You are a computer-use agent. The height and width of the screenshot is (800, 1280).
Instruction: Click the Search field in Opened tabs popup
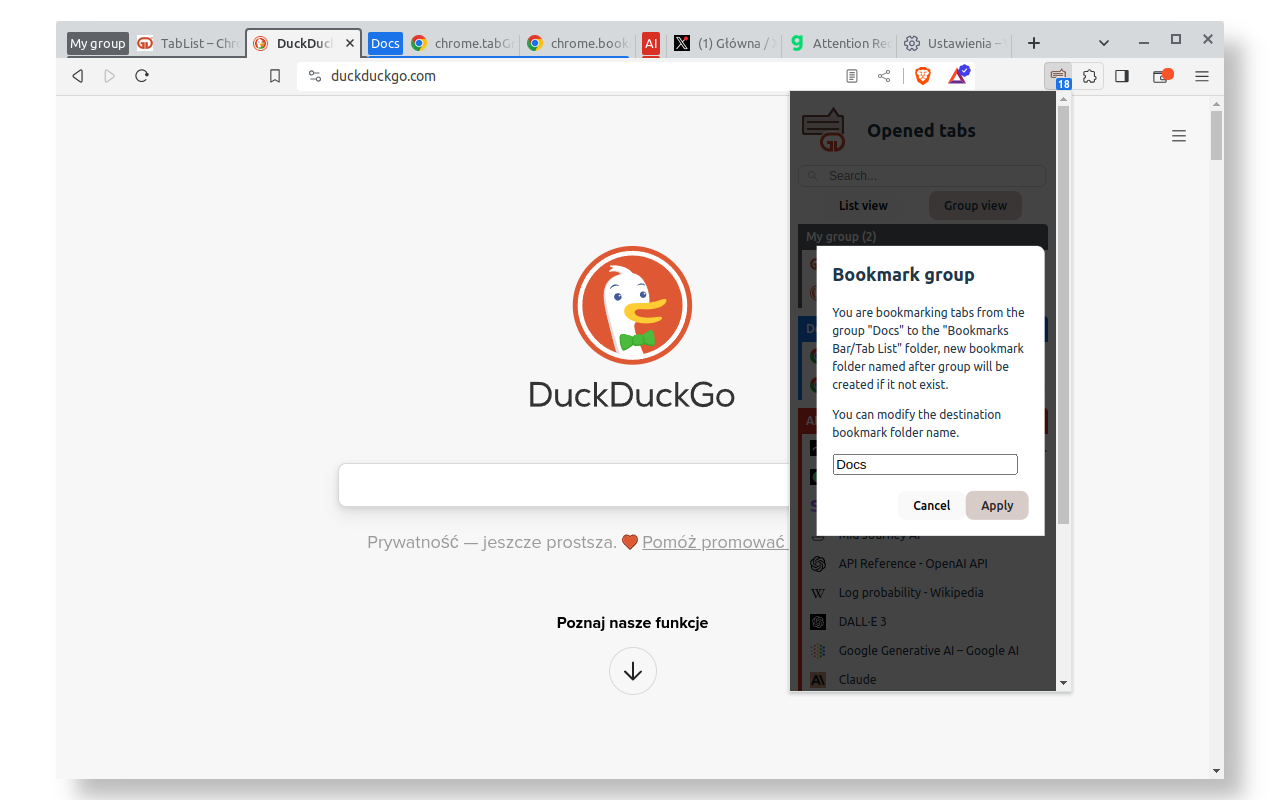922,176
